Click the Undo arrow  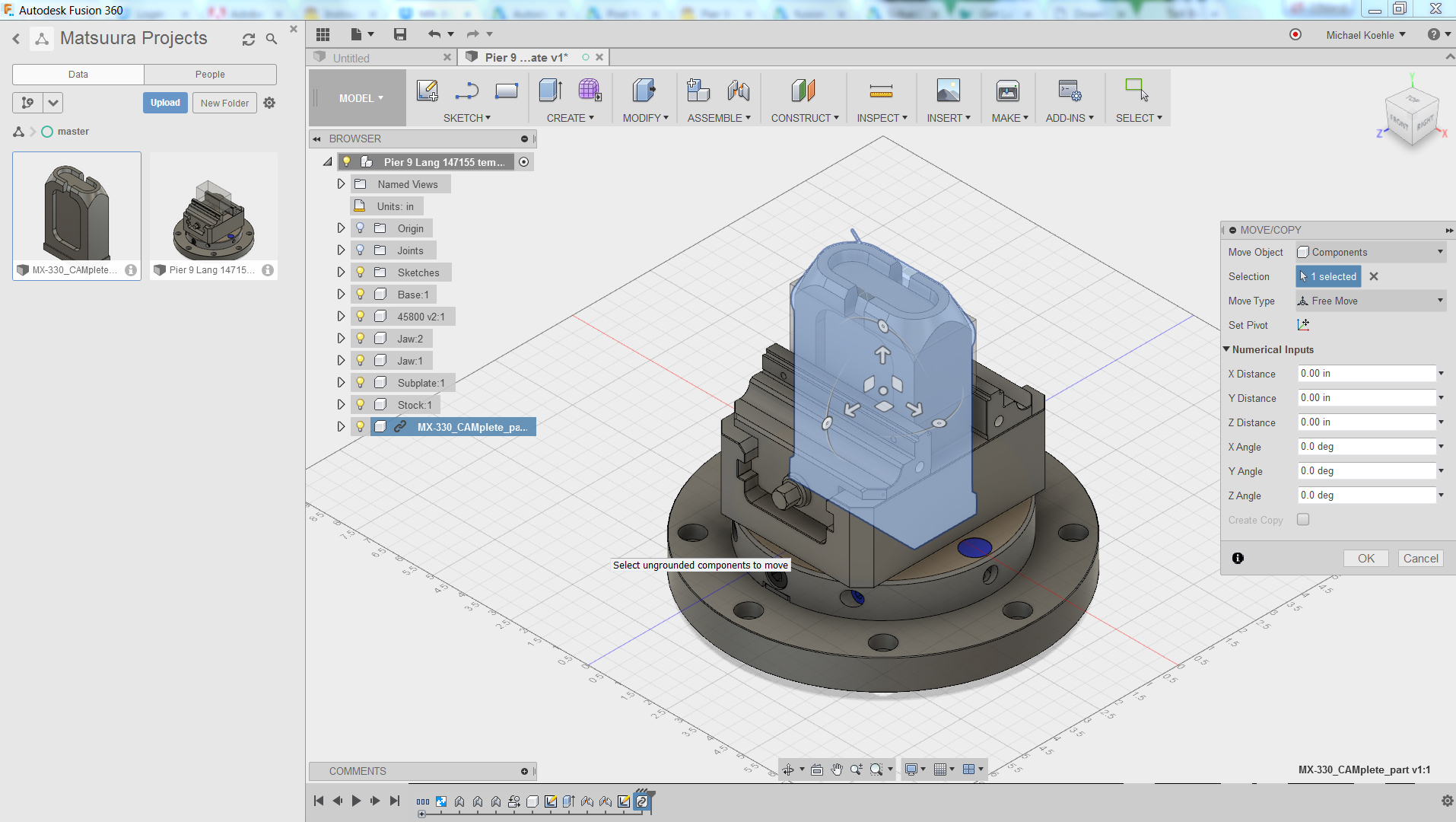[x=434, y=34]
